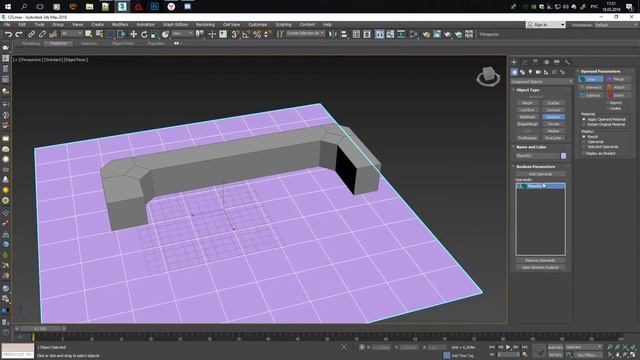Screen dimensions: 640x360
Task: Enable the Display as Shaded checkbox
Action: tap(583, 153)
